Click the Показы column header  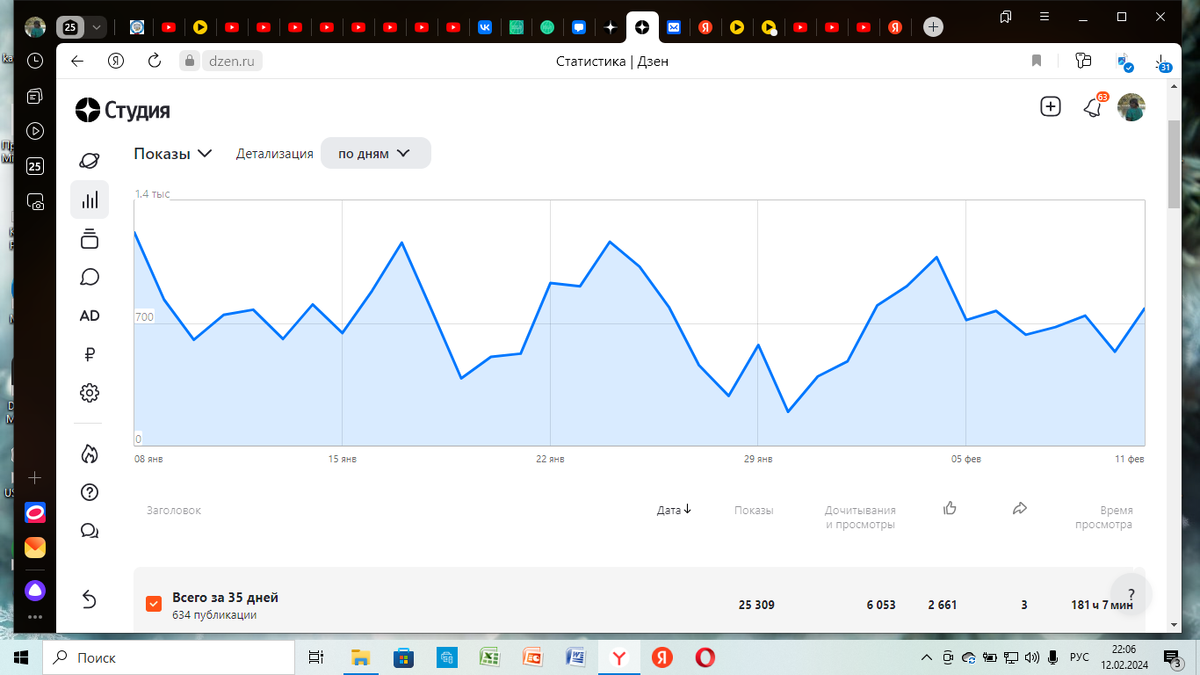[753, 510]
